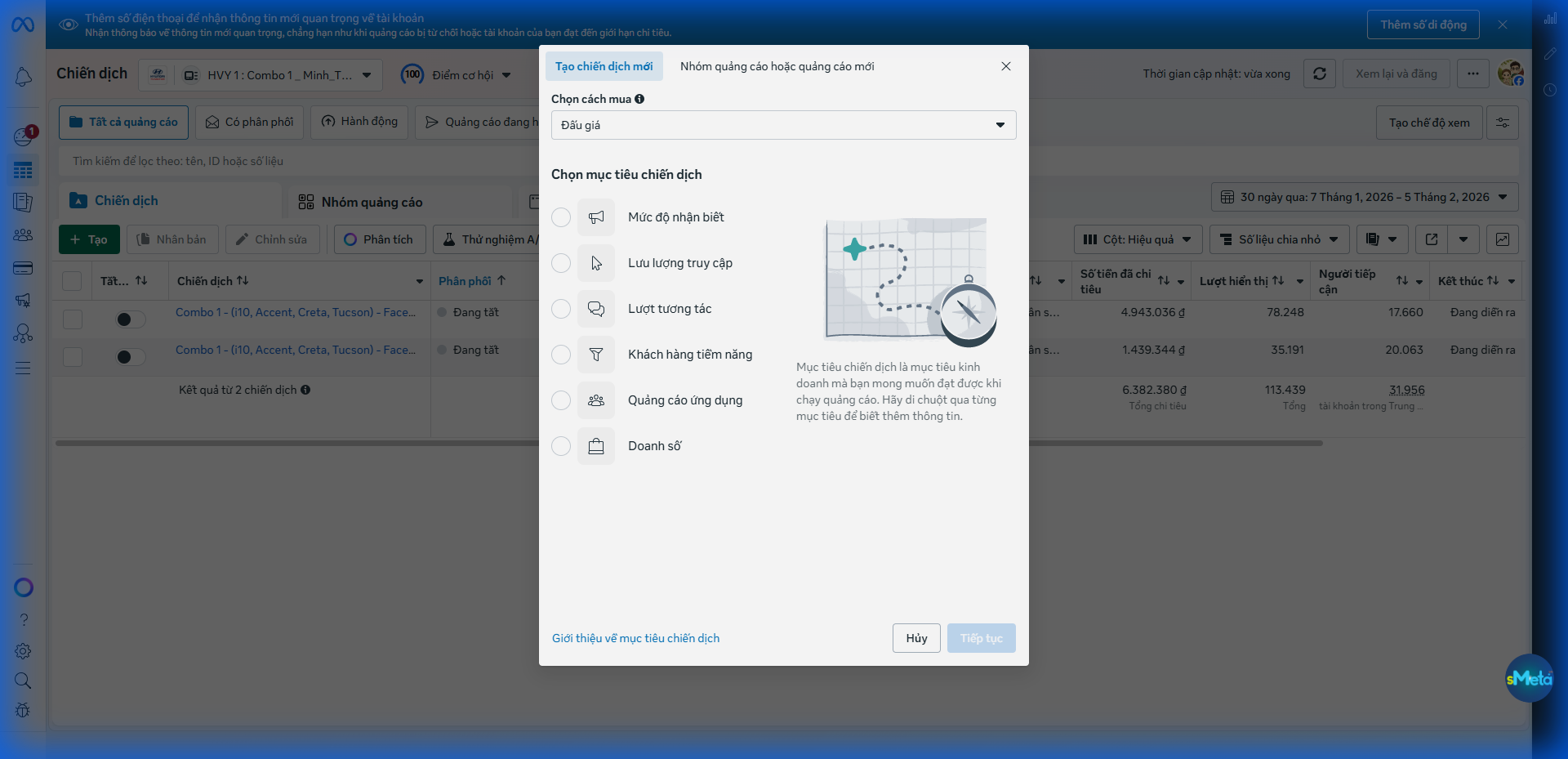This screenshot has height=759, width=1568.
Task: Open notifications bell in left sidebar
Action: coord(23,77)
